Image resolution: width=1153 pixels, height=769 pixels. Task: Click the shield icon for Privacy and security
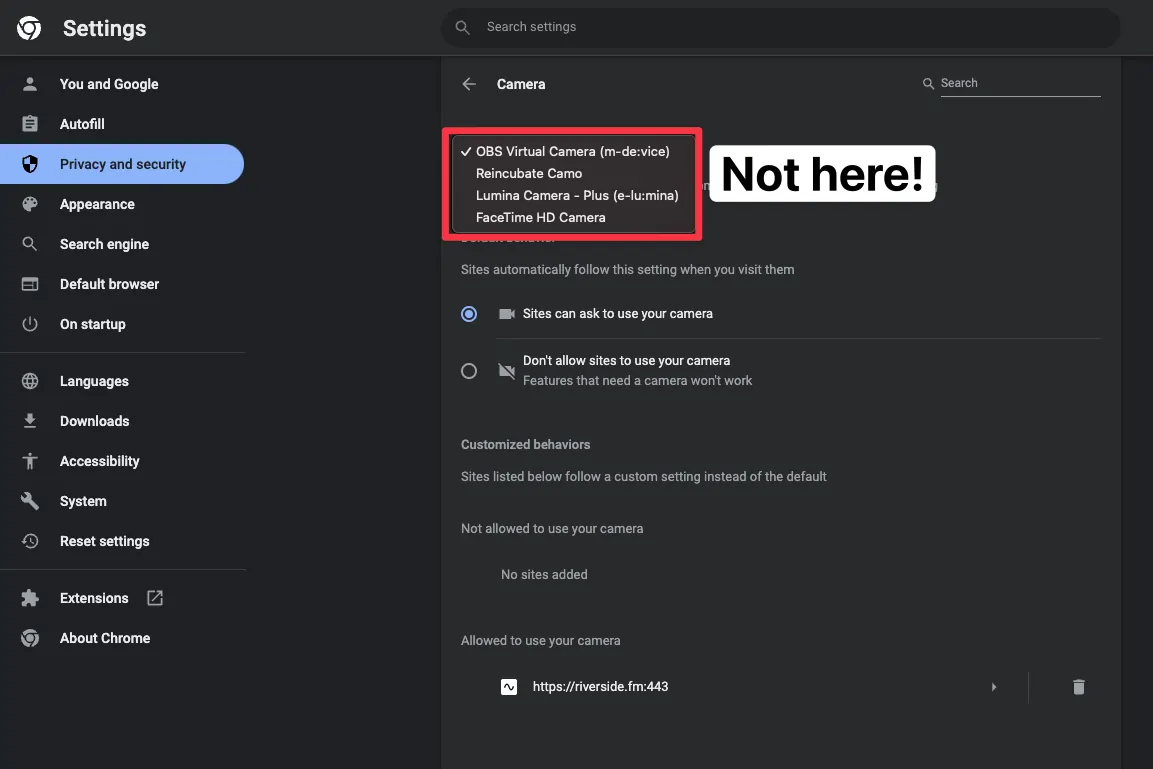coord(29,164)
